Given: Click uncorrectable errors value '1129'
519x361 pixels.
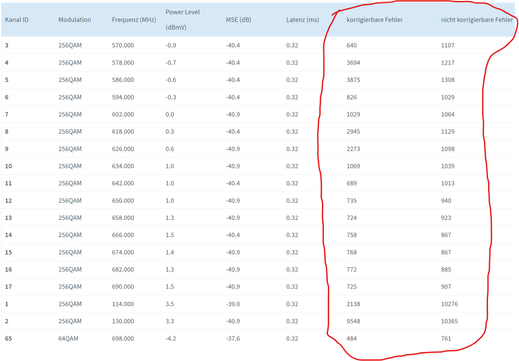Looking at the screenshot, I should (x=448, y=132).
